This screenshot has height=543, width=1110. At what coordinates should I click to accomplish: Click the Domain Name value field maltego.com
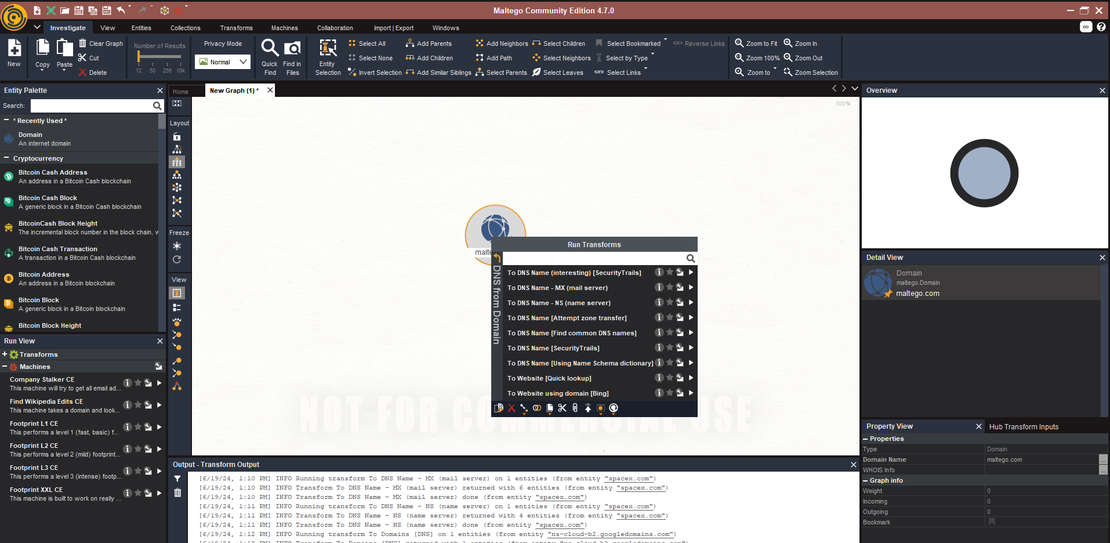[x=1042, y=459]
